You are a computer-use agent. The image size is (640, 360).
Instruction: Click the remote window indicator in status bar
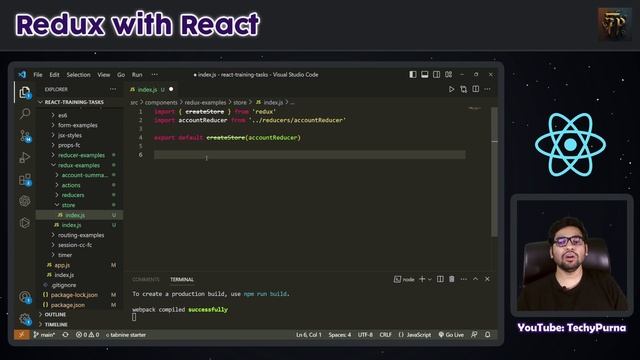[22, 335]
